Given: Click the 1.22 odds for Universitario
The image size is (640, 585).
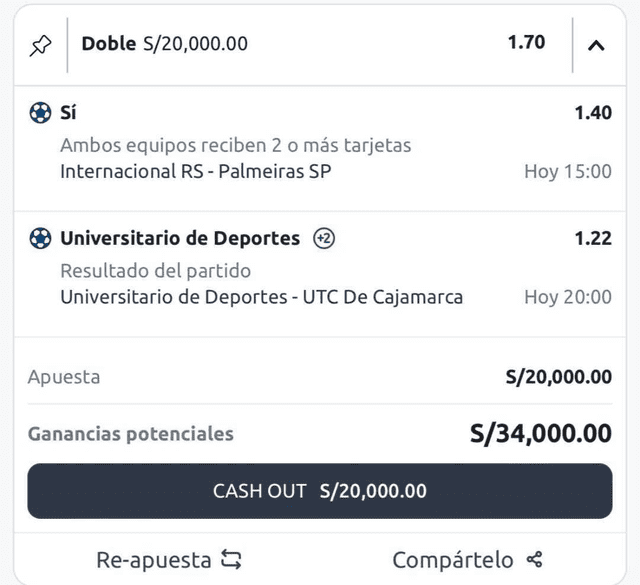Looking at the screenshot, I should pyautogui.click(x=593, y=238).
